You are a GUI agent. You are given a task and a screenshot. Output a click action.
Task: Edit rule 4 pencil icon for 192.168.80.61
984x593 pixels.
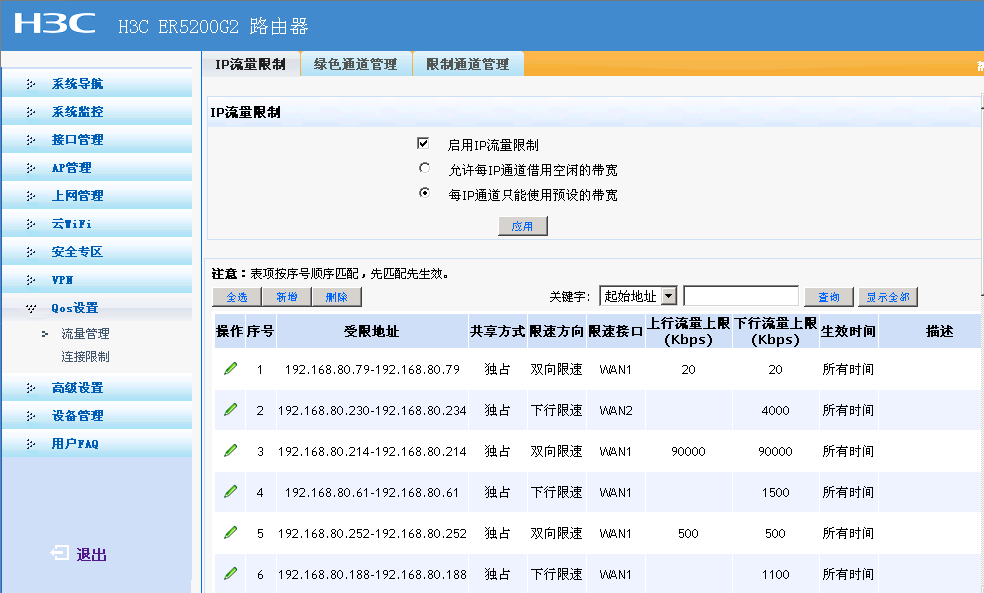tap(230, 491)
